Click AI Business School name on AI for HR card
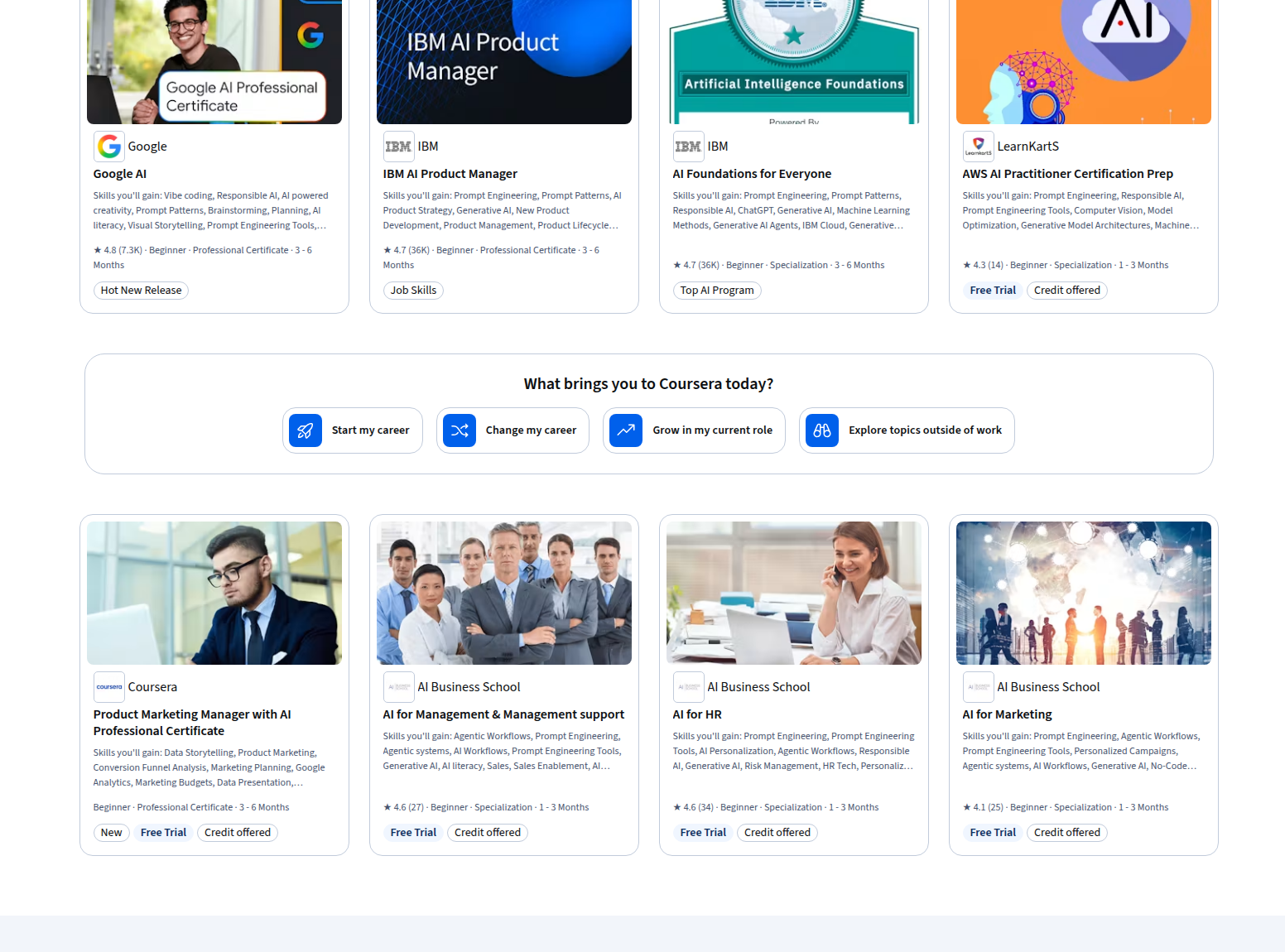The height and width of the screenshot is (952, 1285). pos(758,687)
